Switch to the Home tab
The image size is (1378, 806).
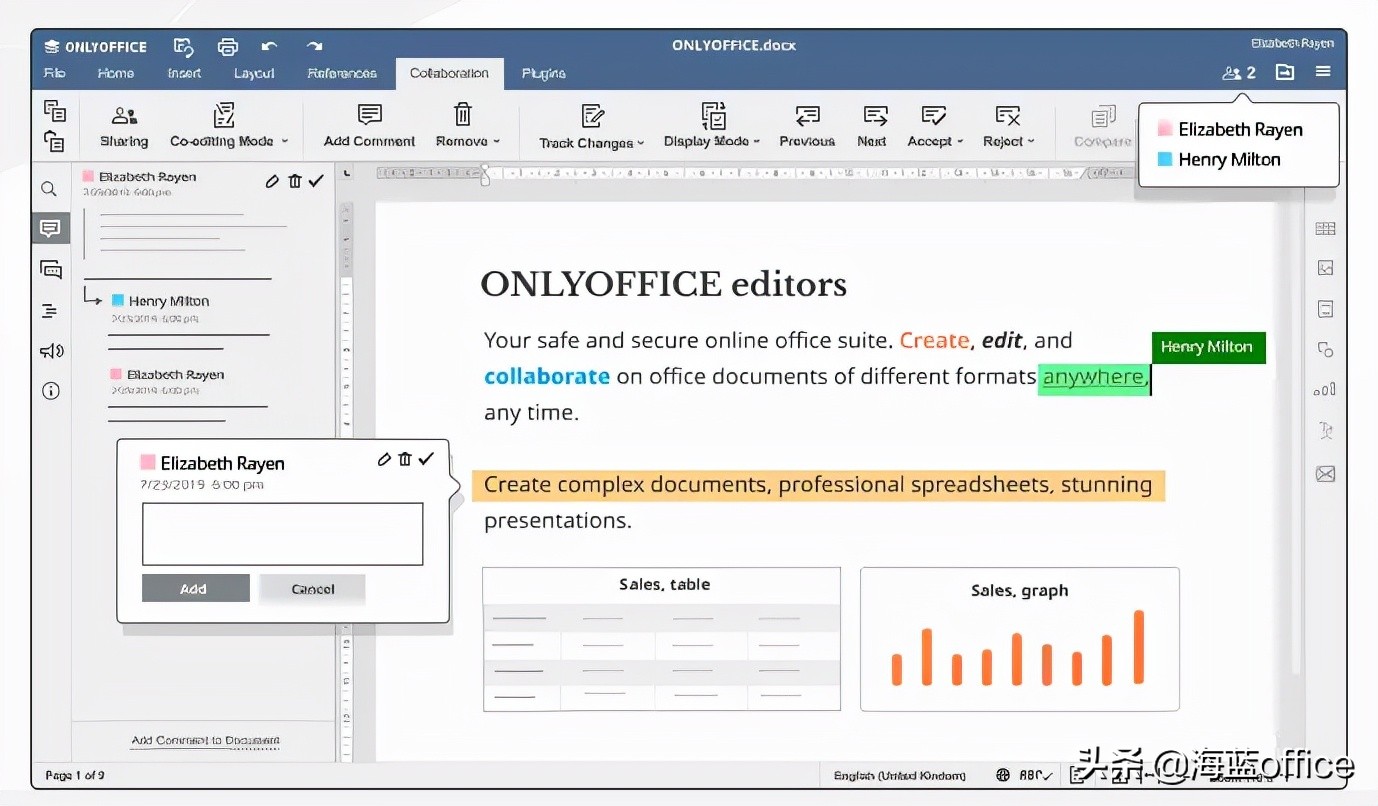[116, 73]
